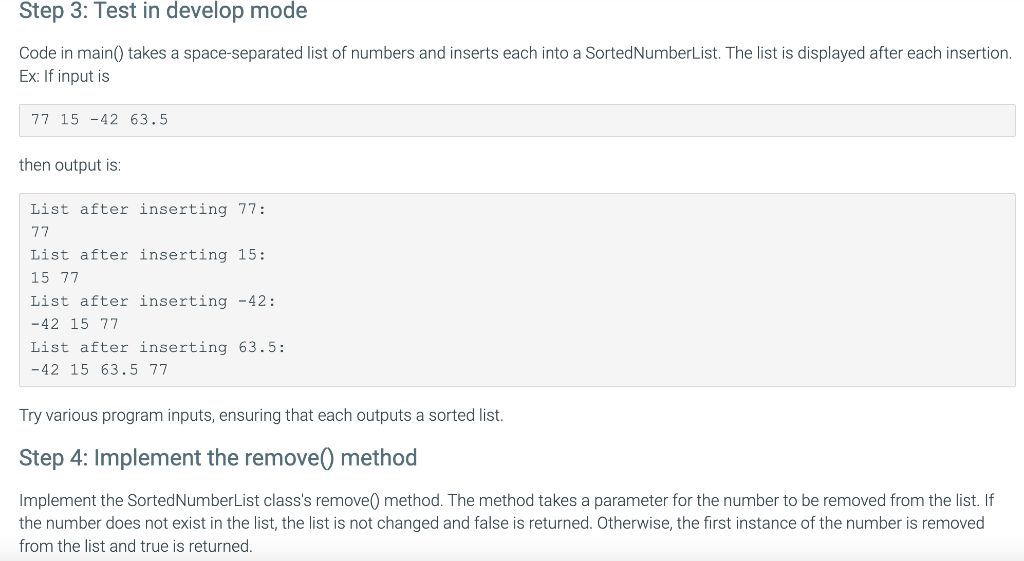1024x561 pixels.
Task: Click the 'Step 4: Implement the remove() method' heading
Action: (x=217, y=457)
